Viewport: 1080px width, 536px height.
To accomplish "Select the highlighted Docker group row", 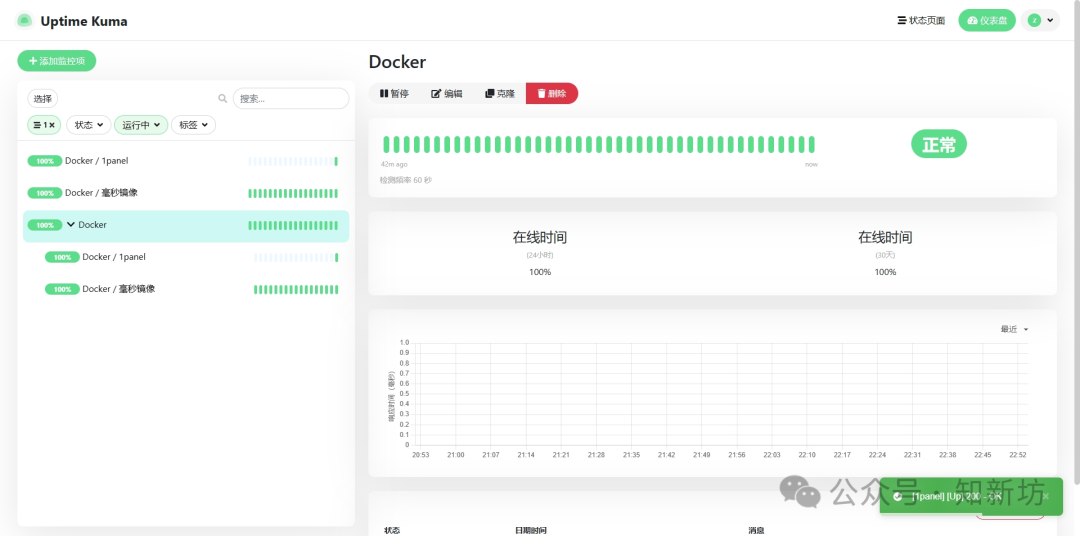I will tap(186, 225).
